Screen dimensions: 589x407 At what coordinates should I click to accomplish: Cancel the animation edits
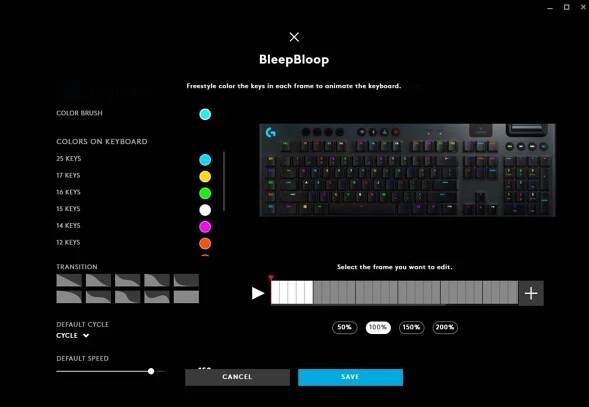[237, 377]
